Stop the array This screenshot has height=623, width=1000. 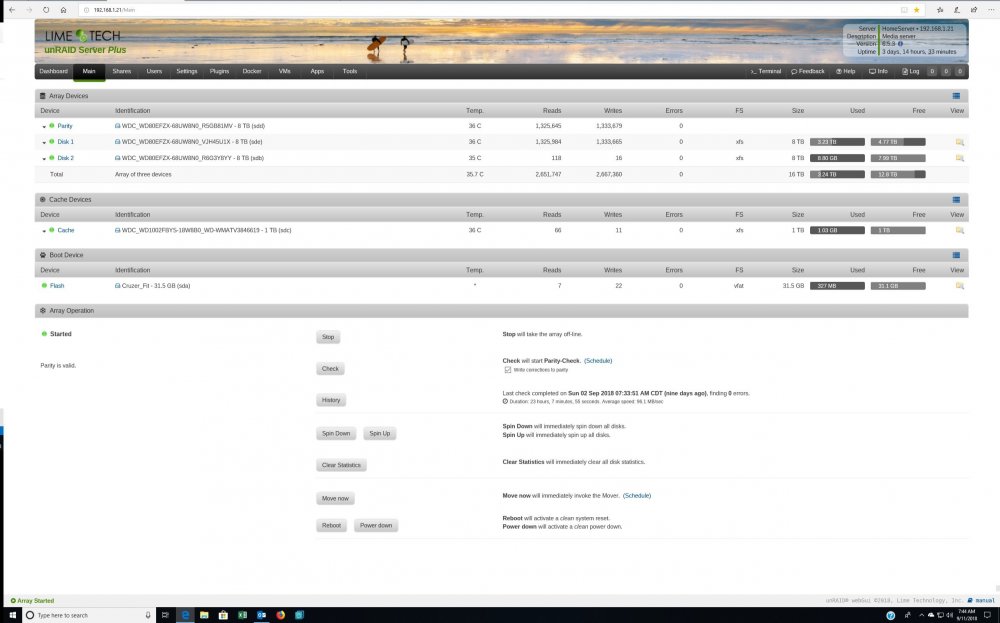coord(328,337)
